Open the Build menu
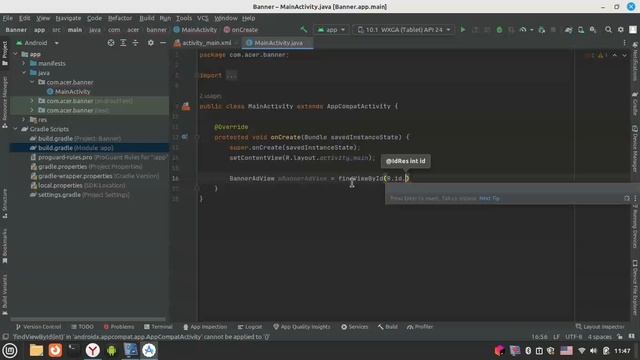The image size is (640, 360). coord(147,18)
